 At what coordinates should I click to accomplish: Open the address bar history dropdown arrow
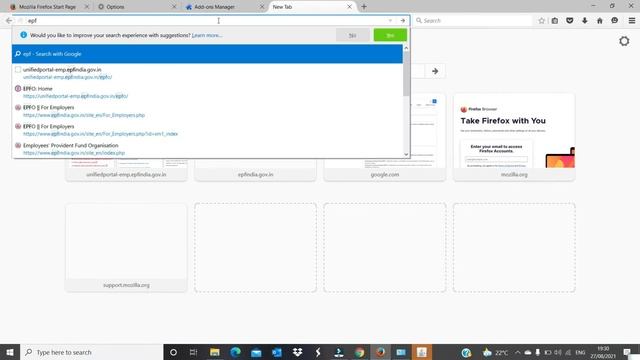pos(390,20)
